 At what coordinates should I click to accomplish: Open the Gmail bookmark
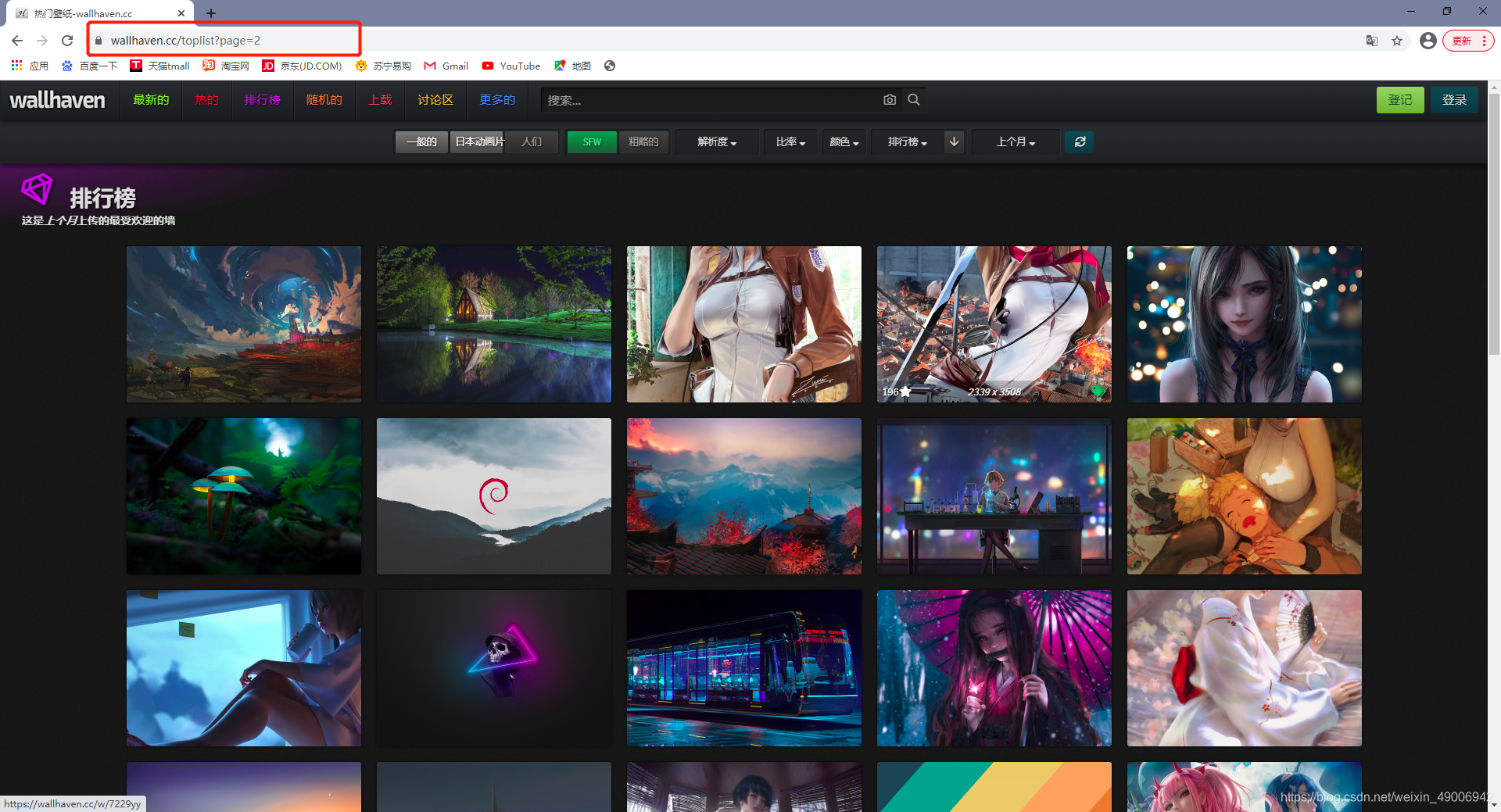coord(446,66)
